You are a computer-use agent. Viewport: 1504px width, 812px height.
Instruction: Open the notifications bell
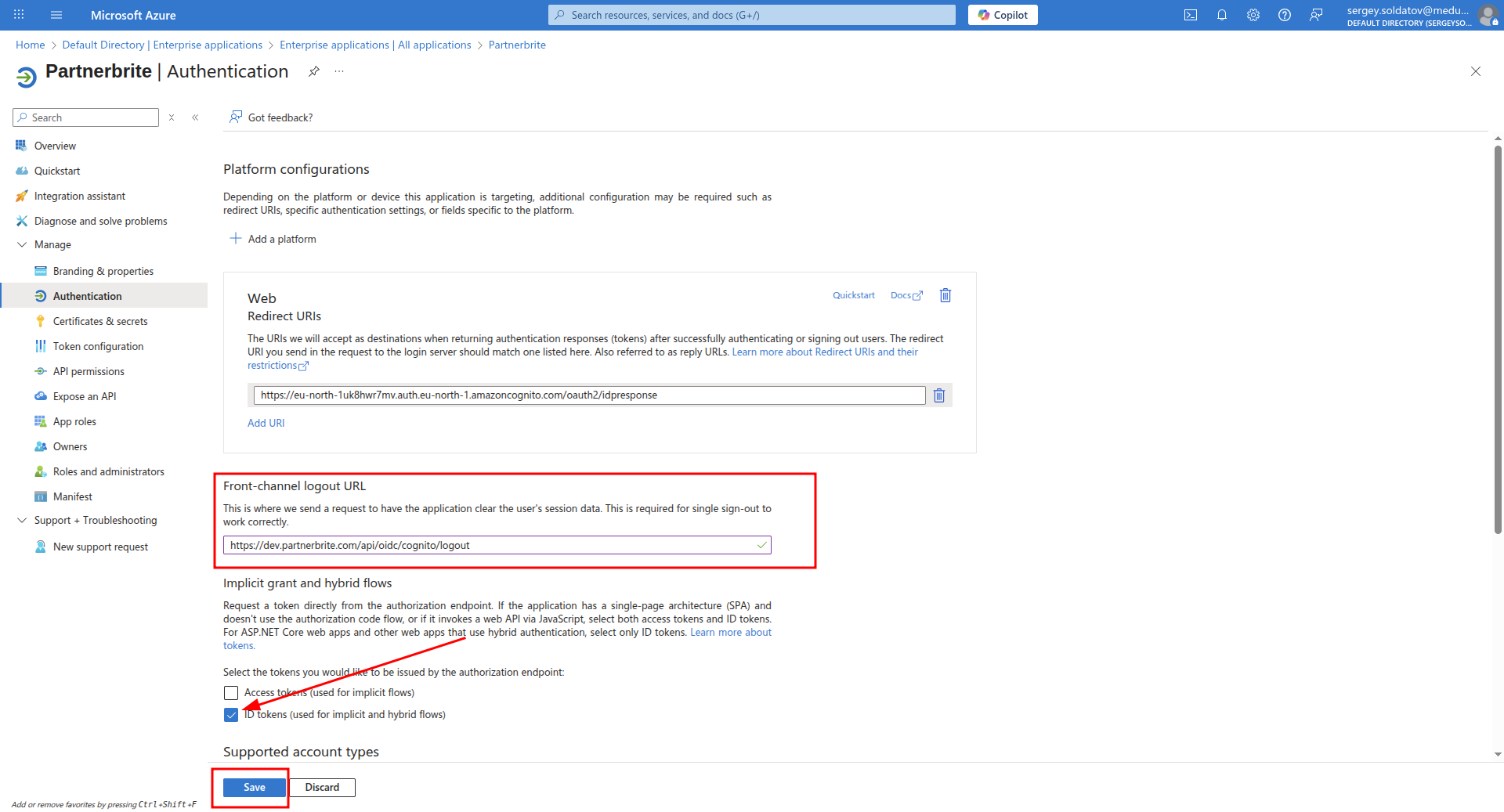pyautogui.click(x=1222, y=15)
